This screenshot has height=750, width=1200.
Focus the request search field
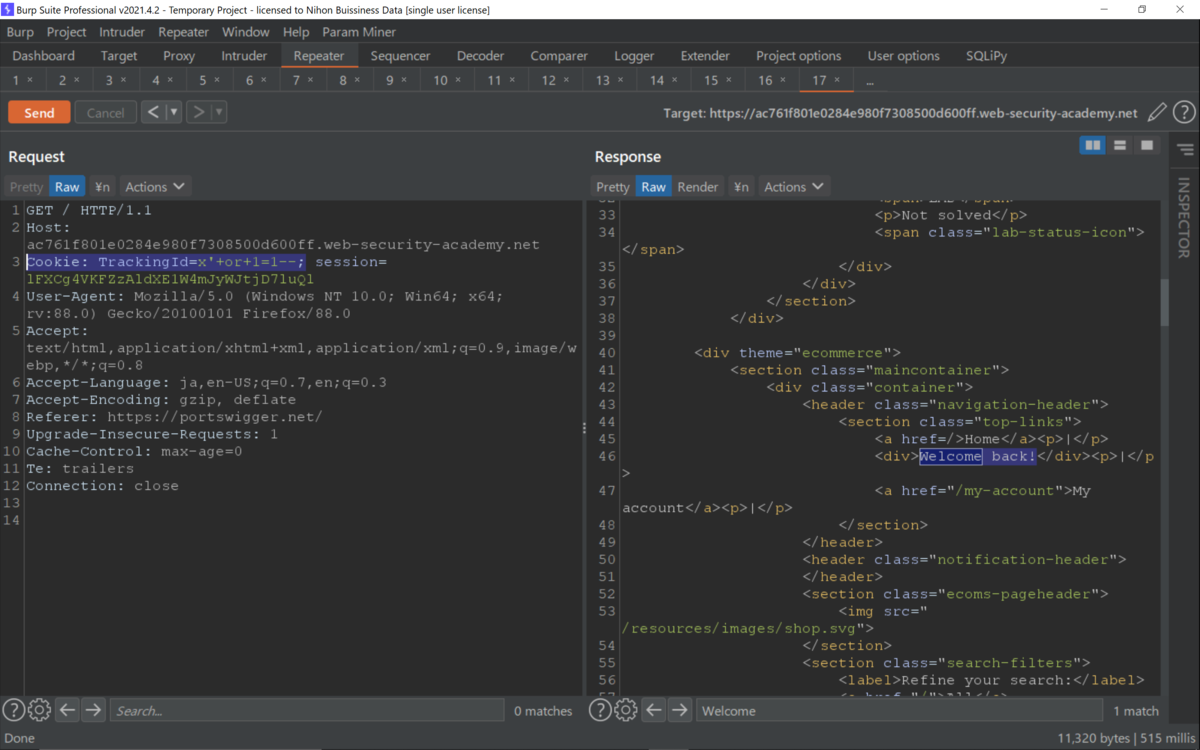(307, 711)
